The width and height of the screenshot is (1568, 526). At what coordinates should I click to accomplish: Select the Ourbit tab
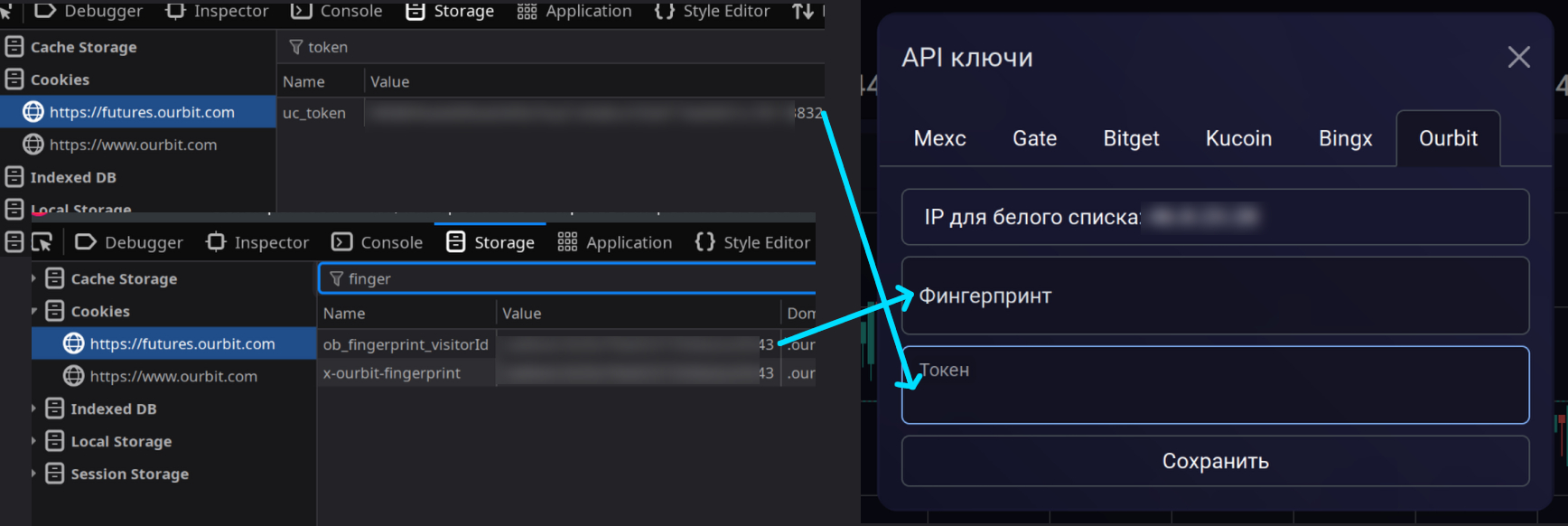coord(1448,138)
